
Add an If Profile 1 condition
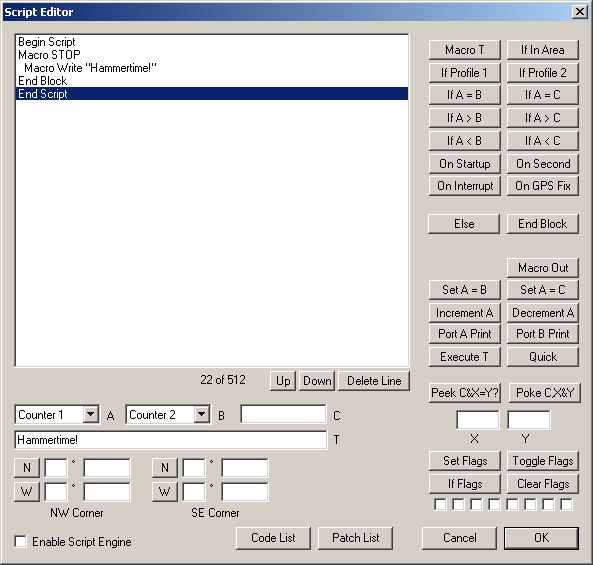click(x=464, y=73)
